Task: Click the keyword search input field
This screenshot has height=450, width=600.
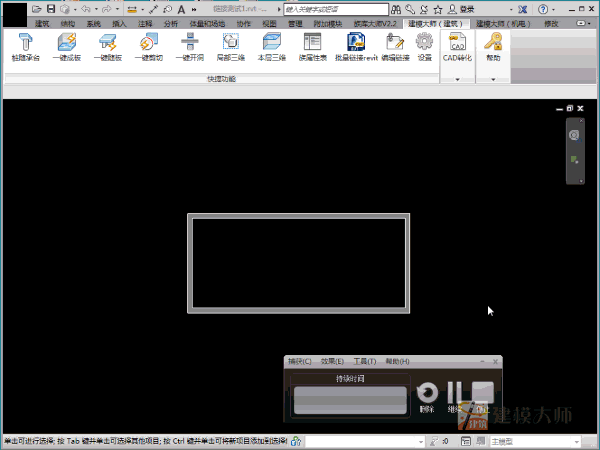Action: tap(336, 9)
